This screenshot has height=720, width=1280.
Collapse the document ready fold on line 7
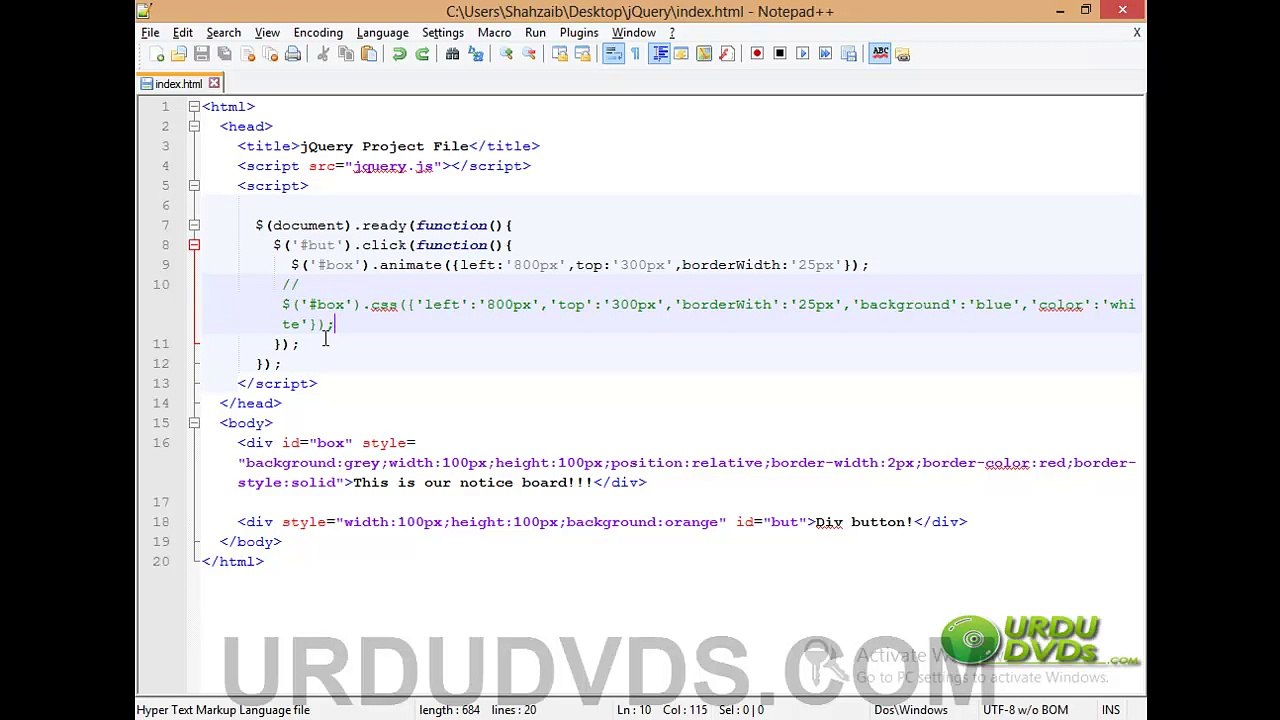pyautogui.click(x=194, y=226)
